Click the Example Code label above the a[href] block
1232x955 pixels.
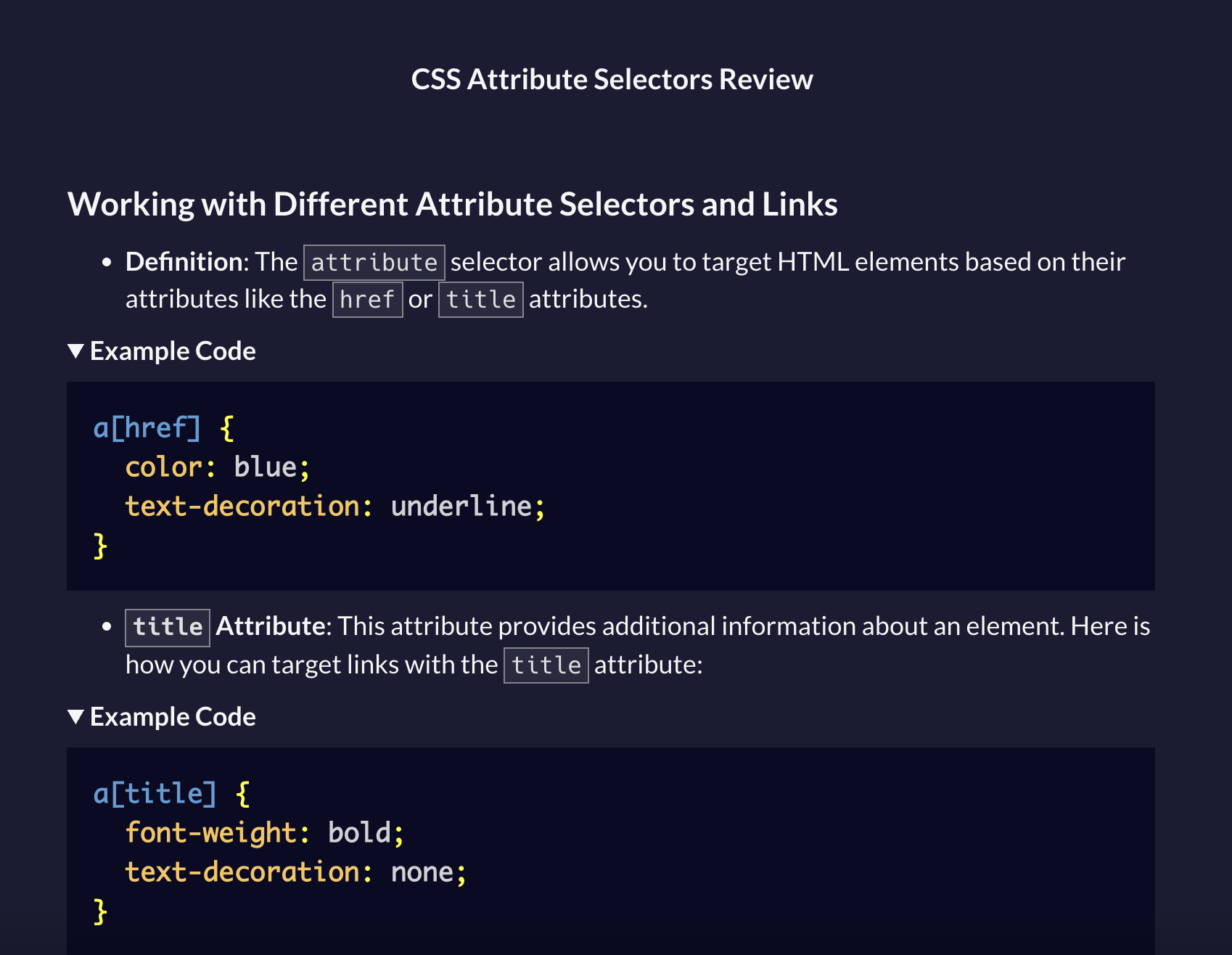pos(173,351)
